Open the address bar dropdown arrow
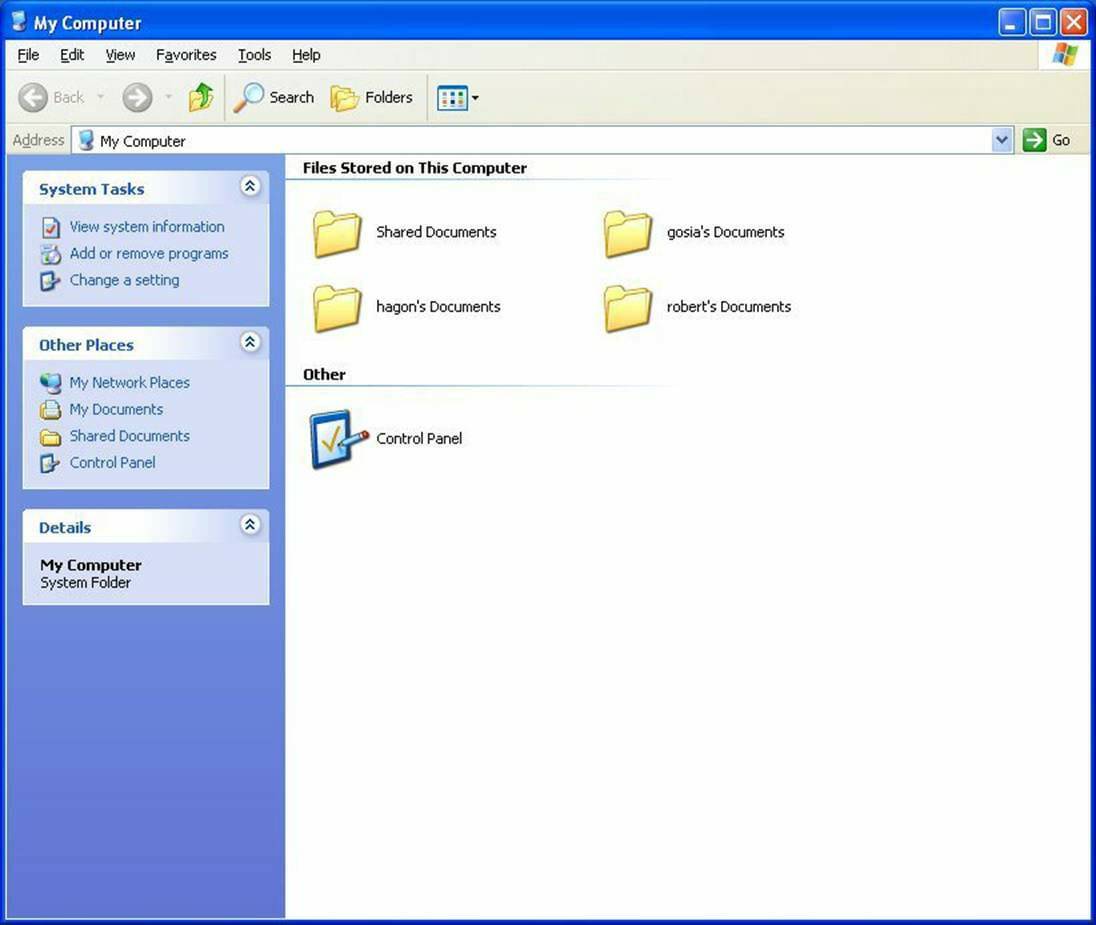This screenshot has width=1096, height=925. (x=1002, y=140)
